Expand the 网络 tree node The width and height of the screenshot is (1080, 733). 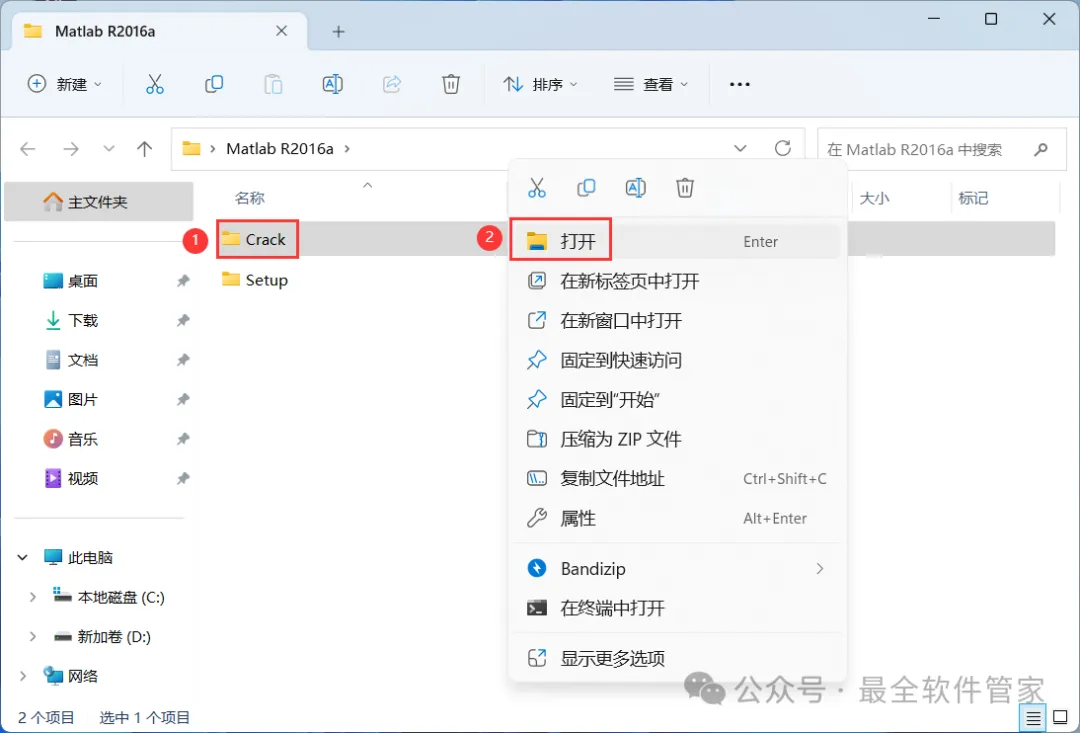(x=23, y=677)
